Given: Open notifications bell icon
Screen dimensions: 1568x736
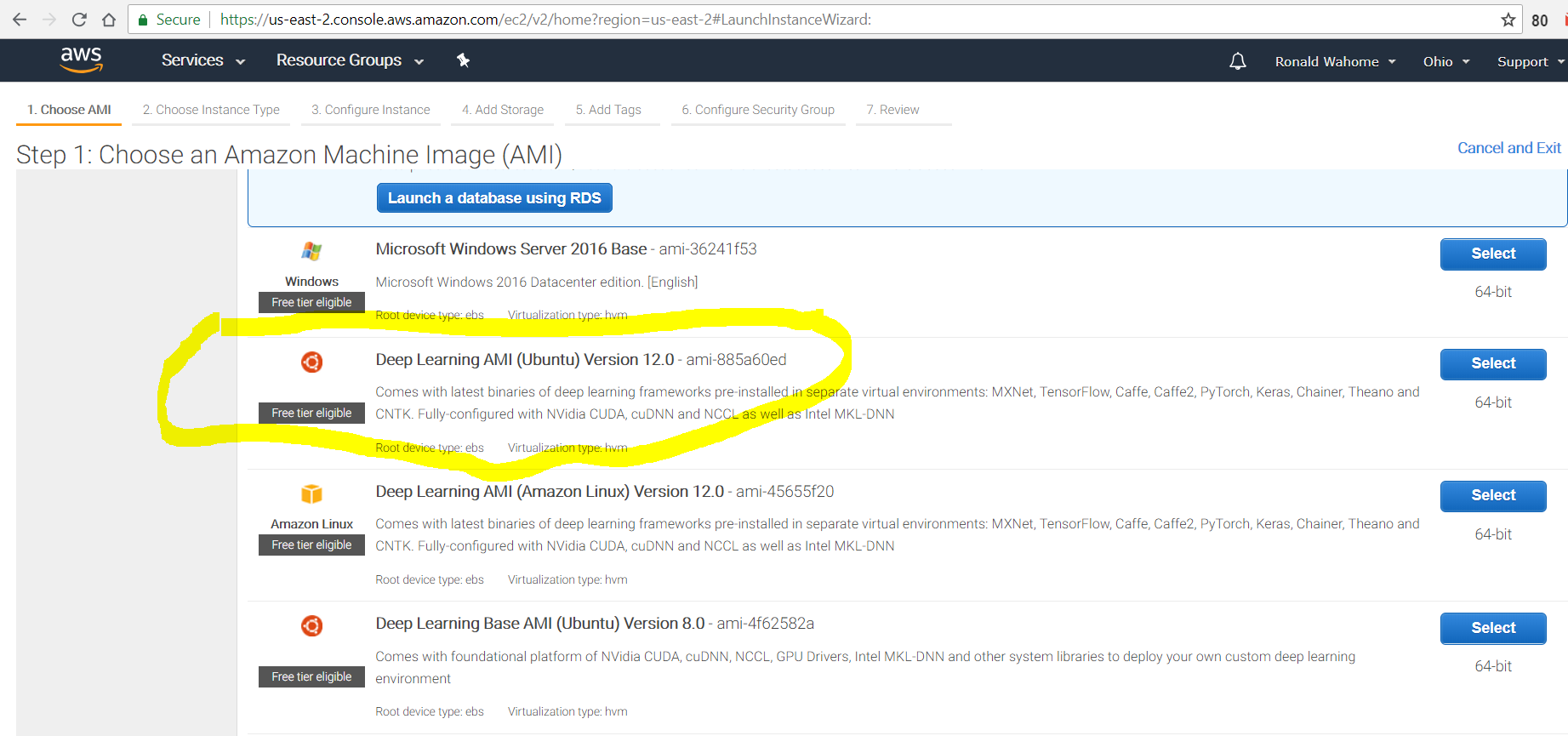Looking at the screenshot, I should tap(1238, 61).
